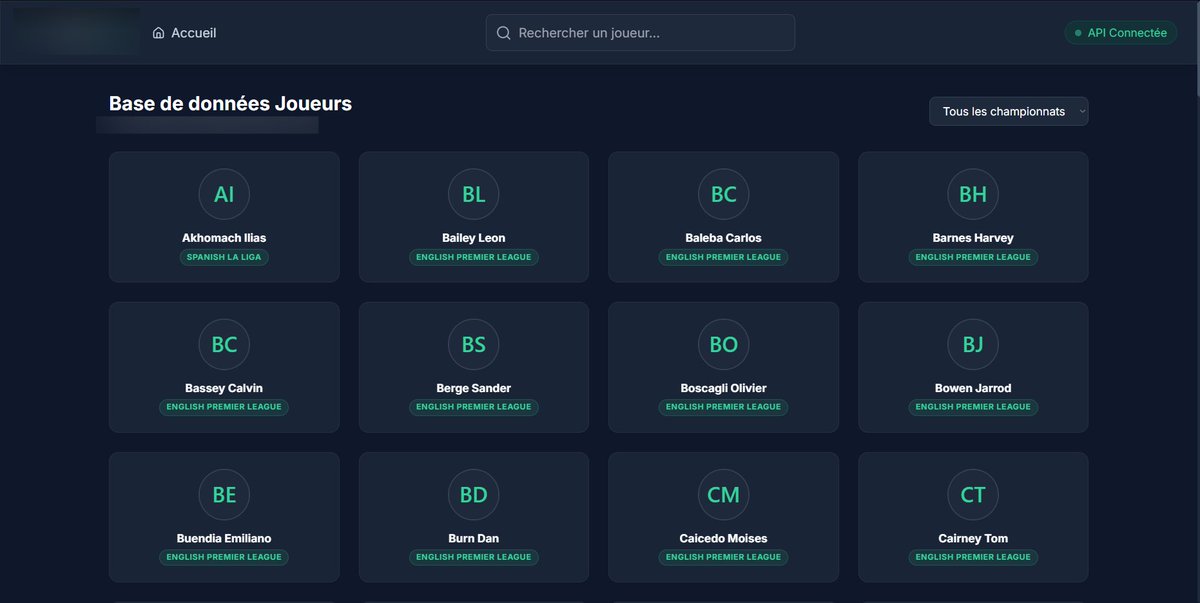This screenshot has height=603, width=1200.
Task: Click the BE avatar of Buendia Emiliano
Action: [x=224, y=494]
